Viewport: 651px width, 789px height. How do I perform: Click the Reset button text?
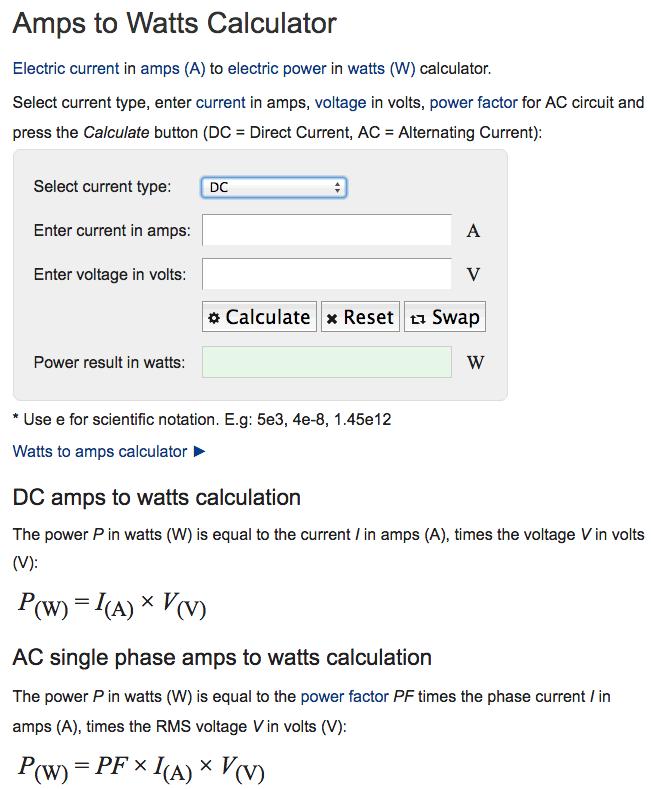368,318
